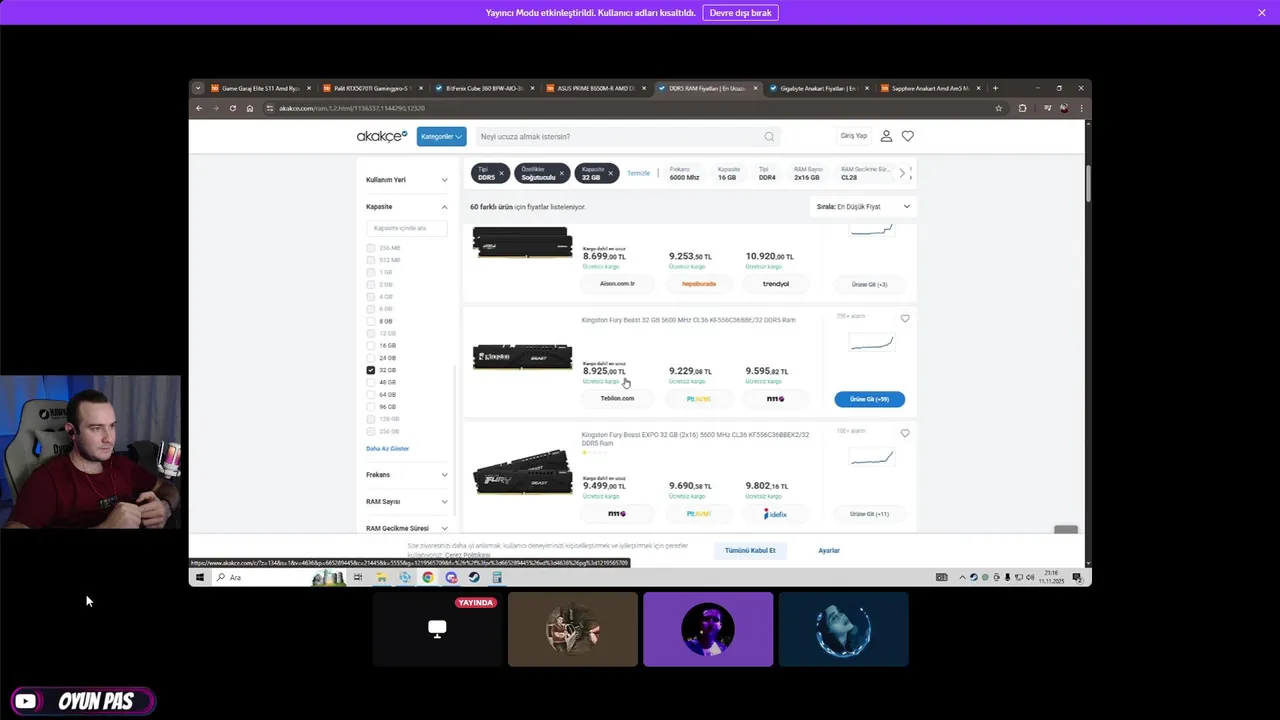
Task: Dismiss the streamer mode banner
Action: 1262,12
